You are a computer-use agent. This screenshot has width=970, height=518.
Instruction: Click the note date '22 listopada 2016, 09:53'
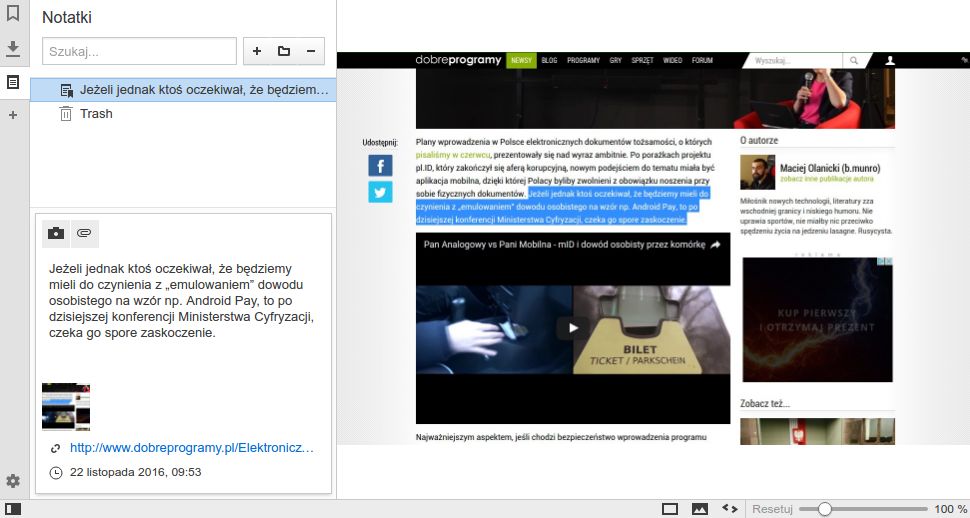tap(135, 472)
